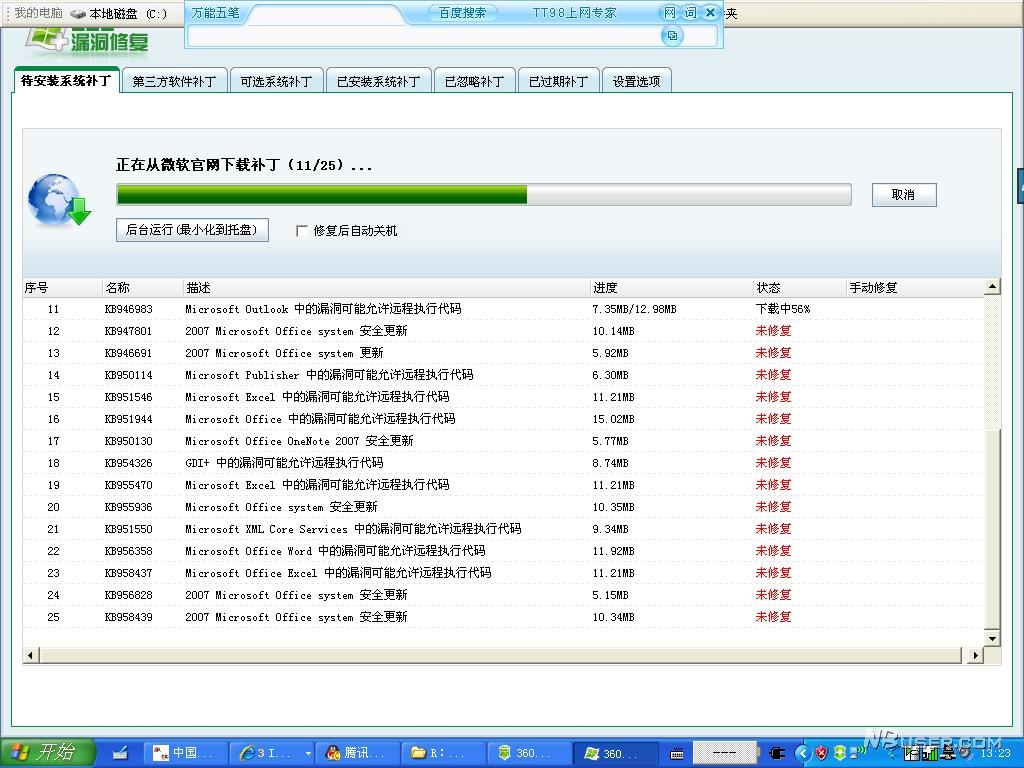Expand the hidden tray icons arrow
1024x768 pixels.
click(x=803, y=753)
